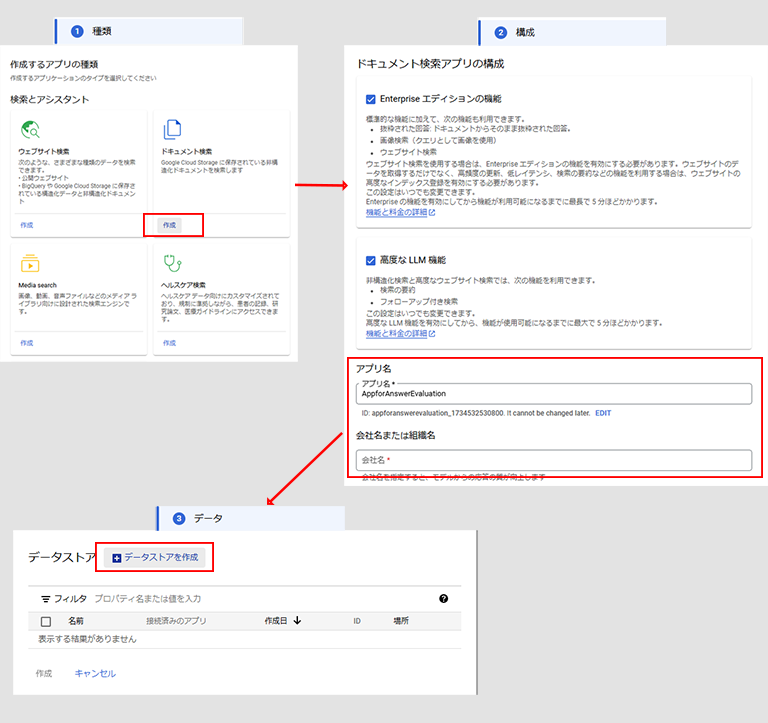Click the ドキュメント検索 card title
This screenshot has height=723, width=768.
point(187,151)
